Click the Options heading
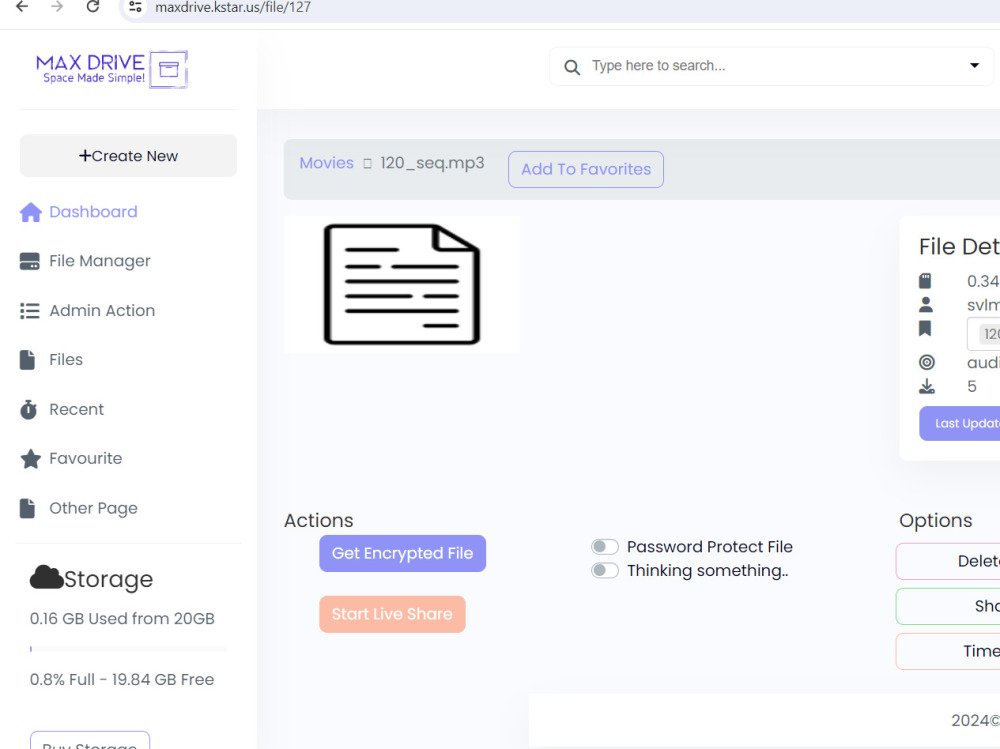Viewport: 1000px width, 749px height. (x=936, y=521)
